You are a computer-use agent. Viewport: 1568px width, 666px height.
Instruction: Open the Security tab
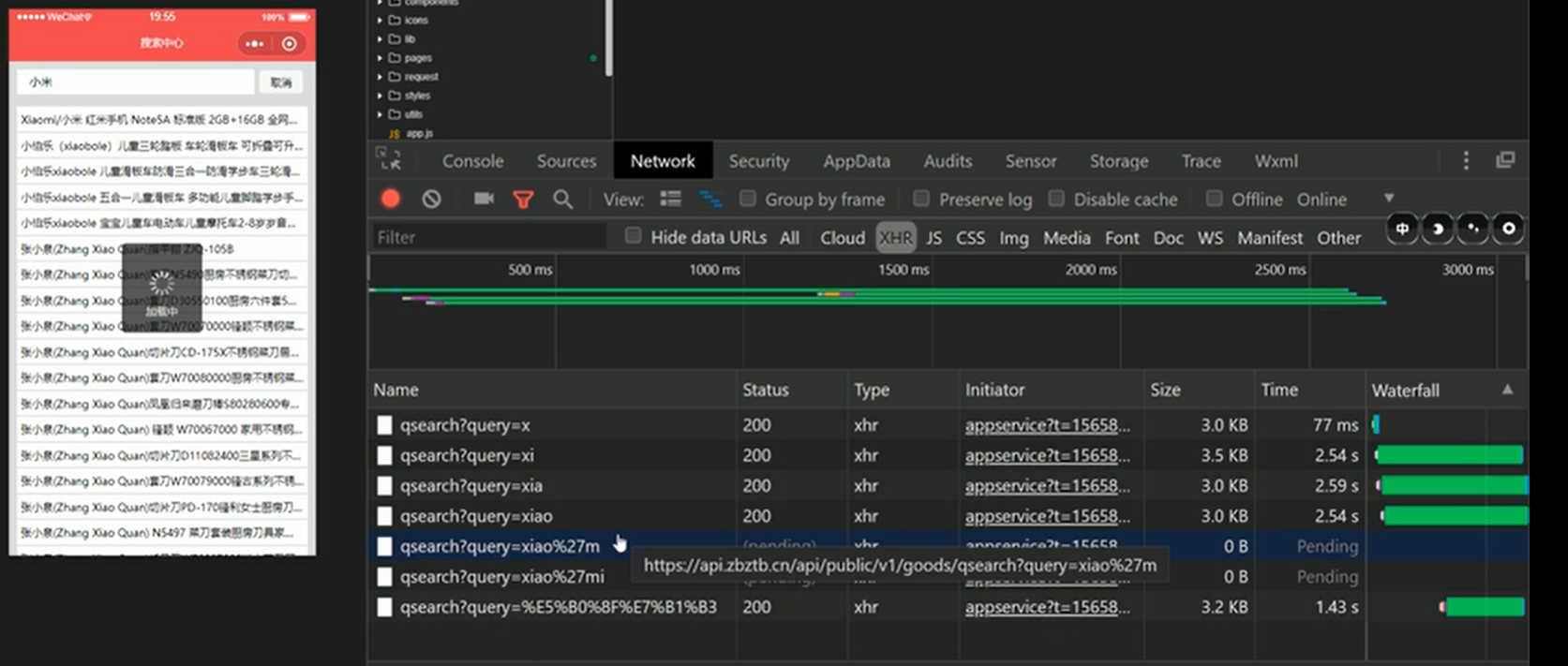click(759, 161)
